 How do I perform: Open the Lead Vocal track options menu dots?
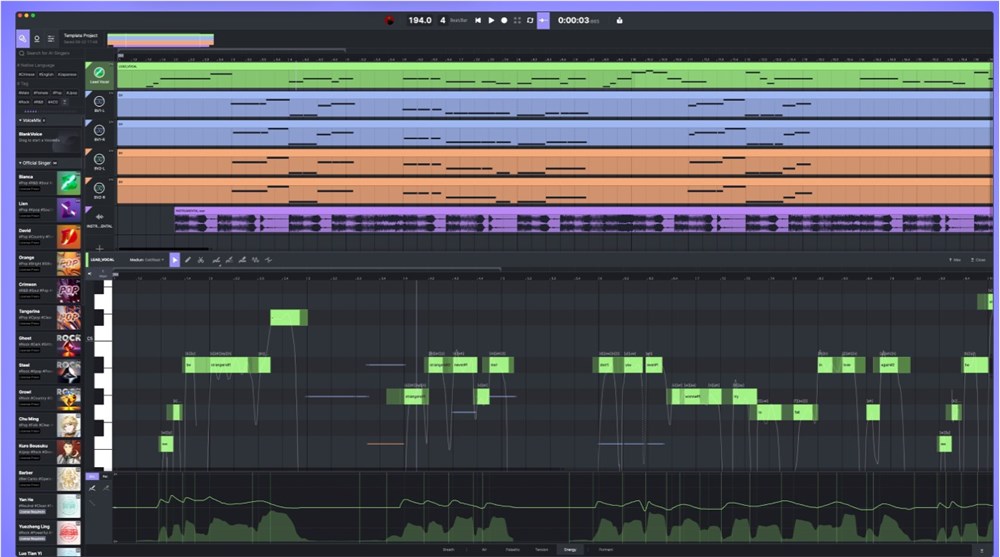coord(112,64)
